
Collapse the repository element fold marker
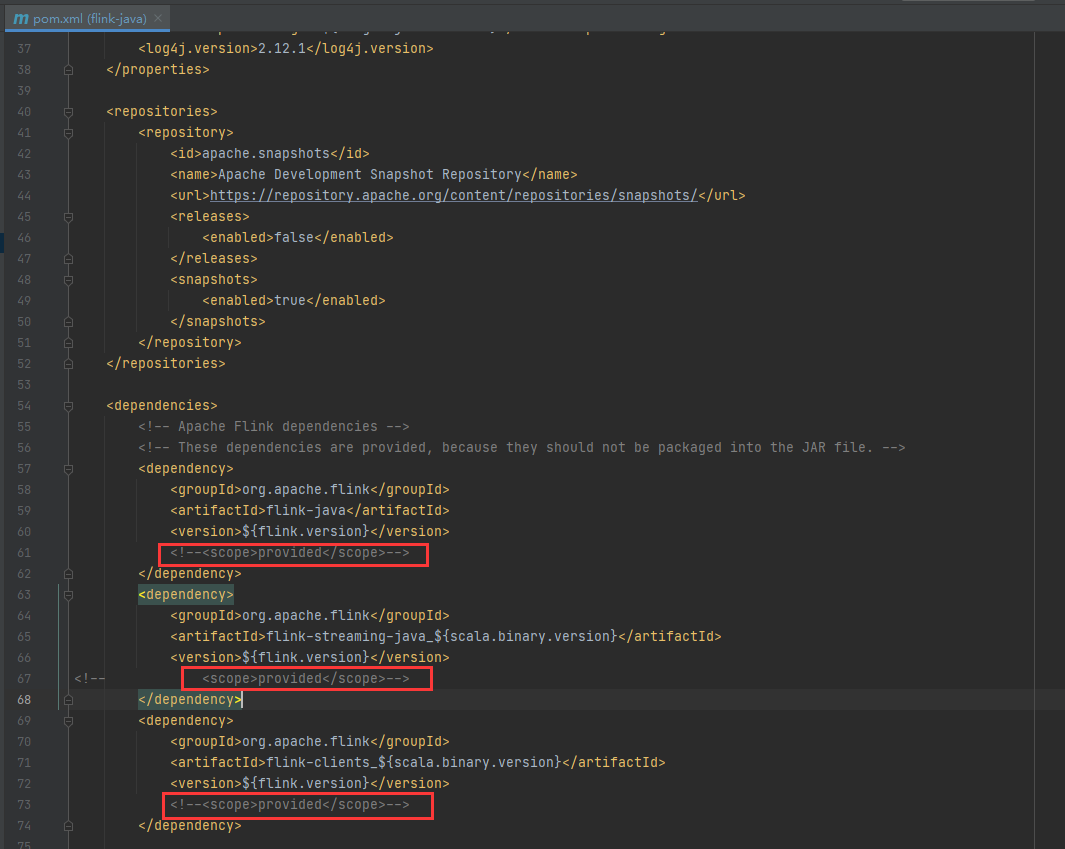[x=66, y=132]
